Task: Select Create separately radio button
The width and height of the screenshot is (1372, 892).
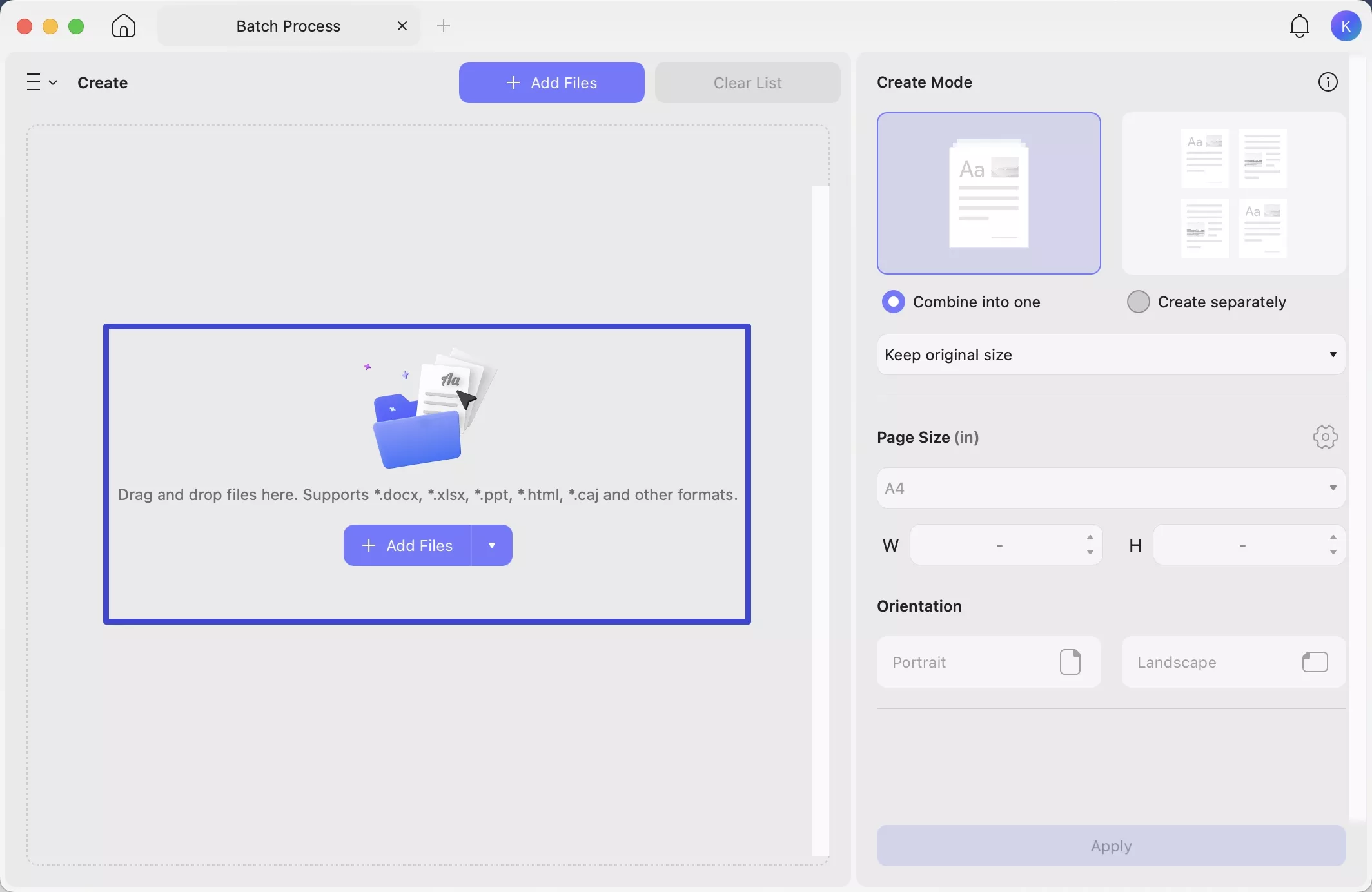Action: pyautogui.click(x=1138, y=302)
